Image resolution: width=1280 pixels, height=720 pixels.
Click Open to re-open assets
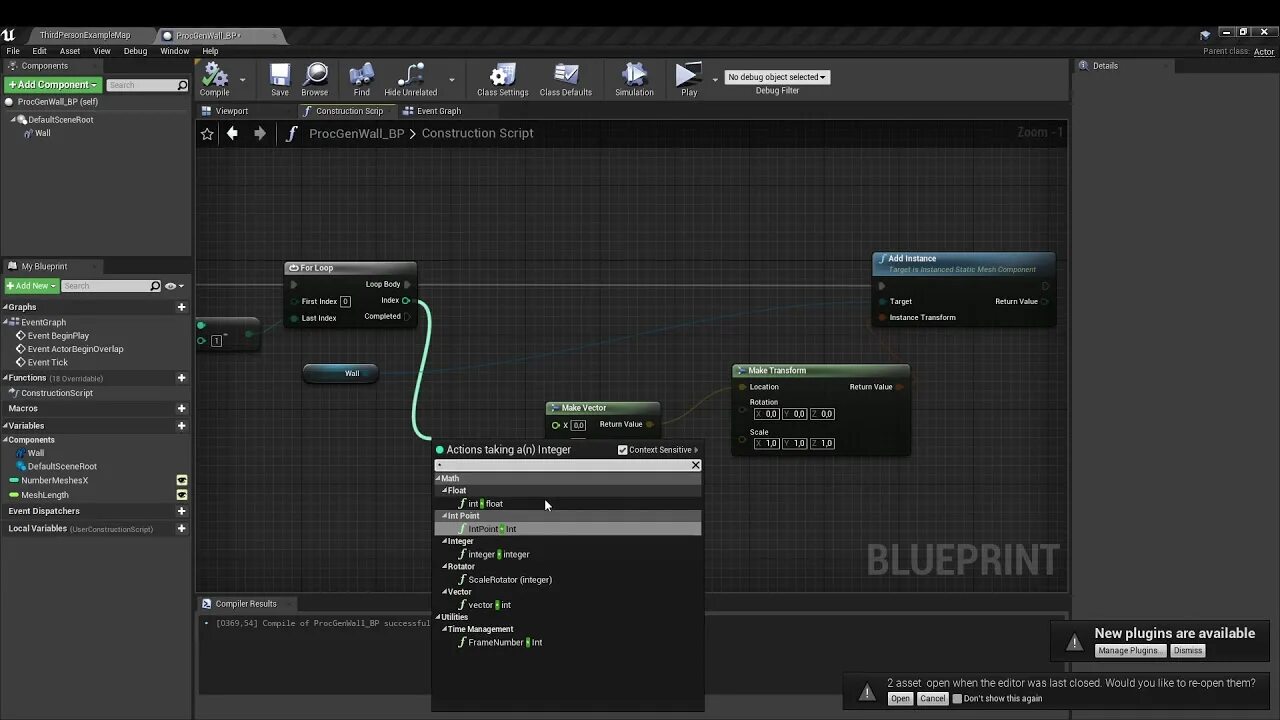coord(900,698)
